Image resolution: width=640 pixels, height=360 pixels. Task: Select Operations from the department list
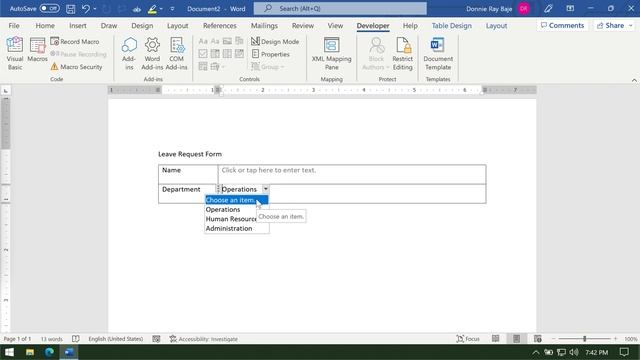coord(236,209)
